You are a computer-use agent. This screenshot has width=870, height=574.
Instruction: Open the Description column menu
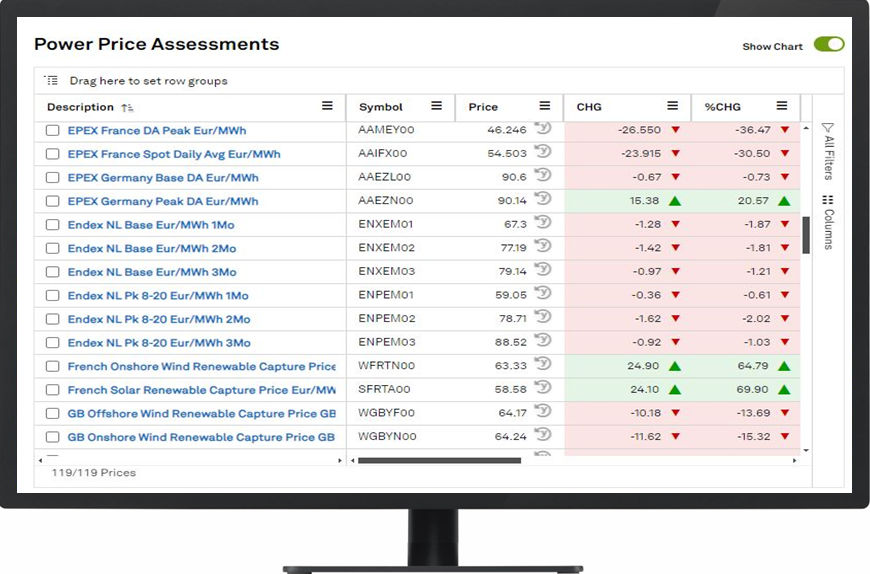(x=327, y=106)
